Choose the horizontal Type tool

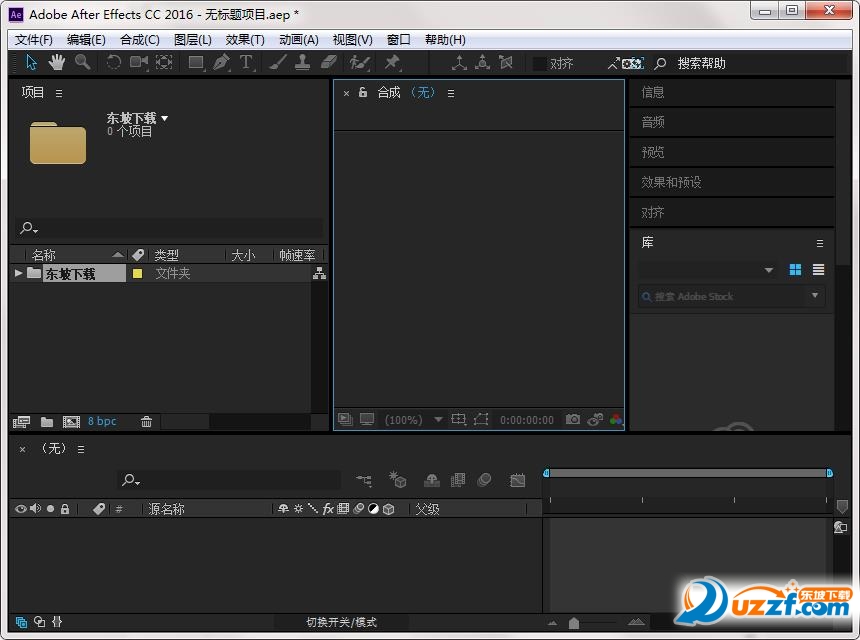pos(246,62)
